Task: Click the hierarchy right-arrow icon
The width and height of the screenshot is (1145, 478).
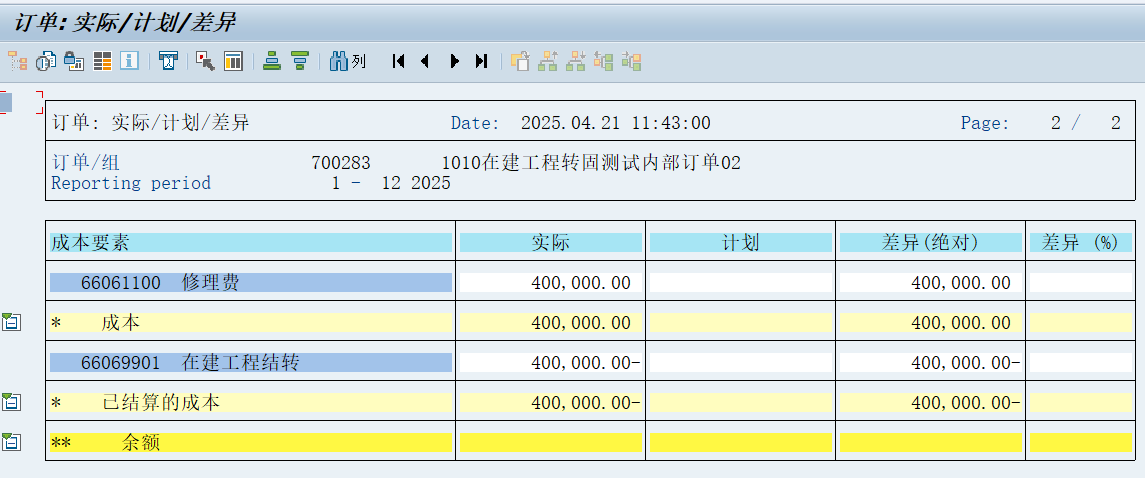Action: [632, 61]
